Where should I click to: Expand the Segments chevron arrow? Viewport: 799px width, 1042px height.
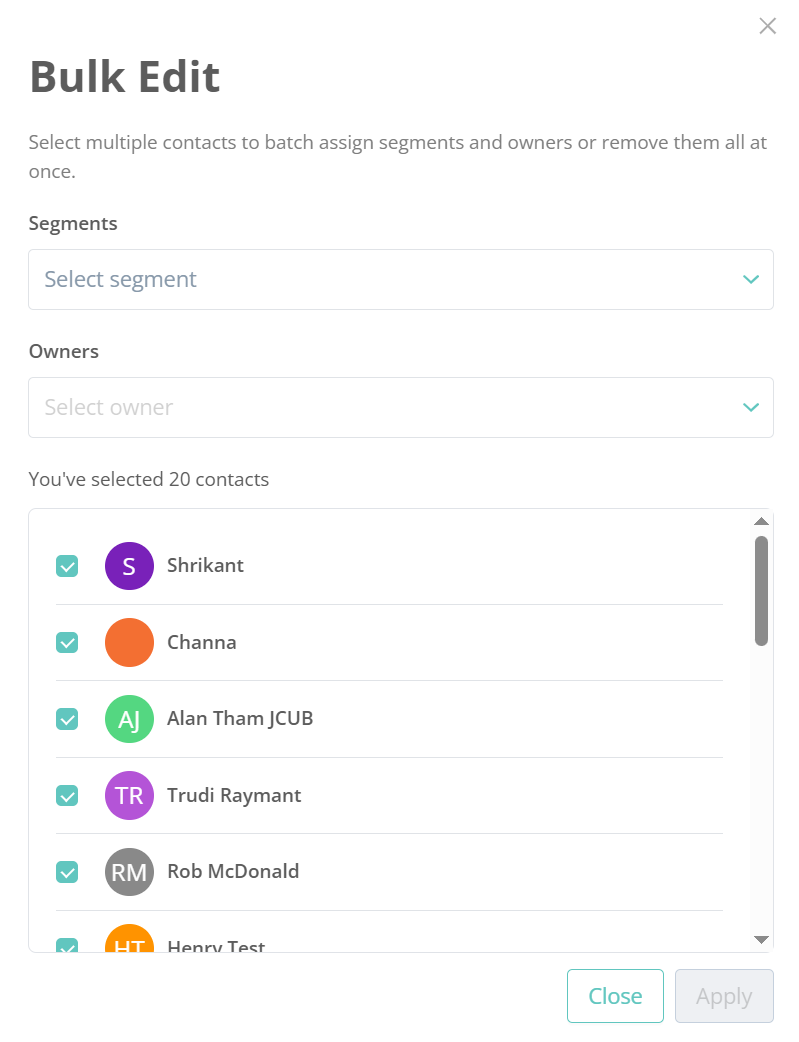tap(751, 279)
